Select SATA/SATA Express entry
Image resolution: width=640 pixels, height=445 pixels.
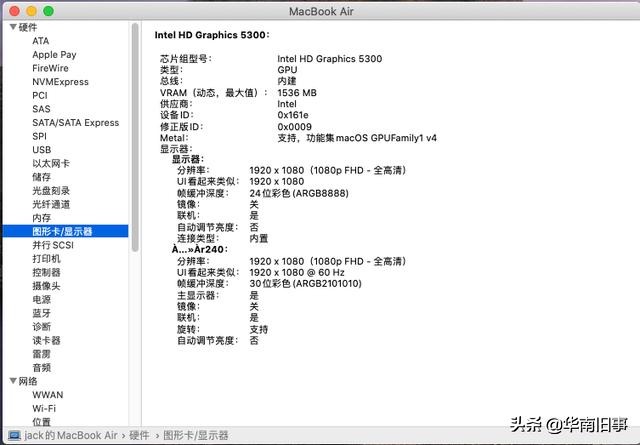coord(76,122)
